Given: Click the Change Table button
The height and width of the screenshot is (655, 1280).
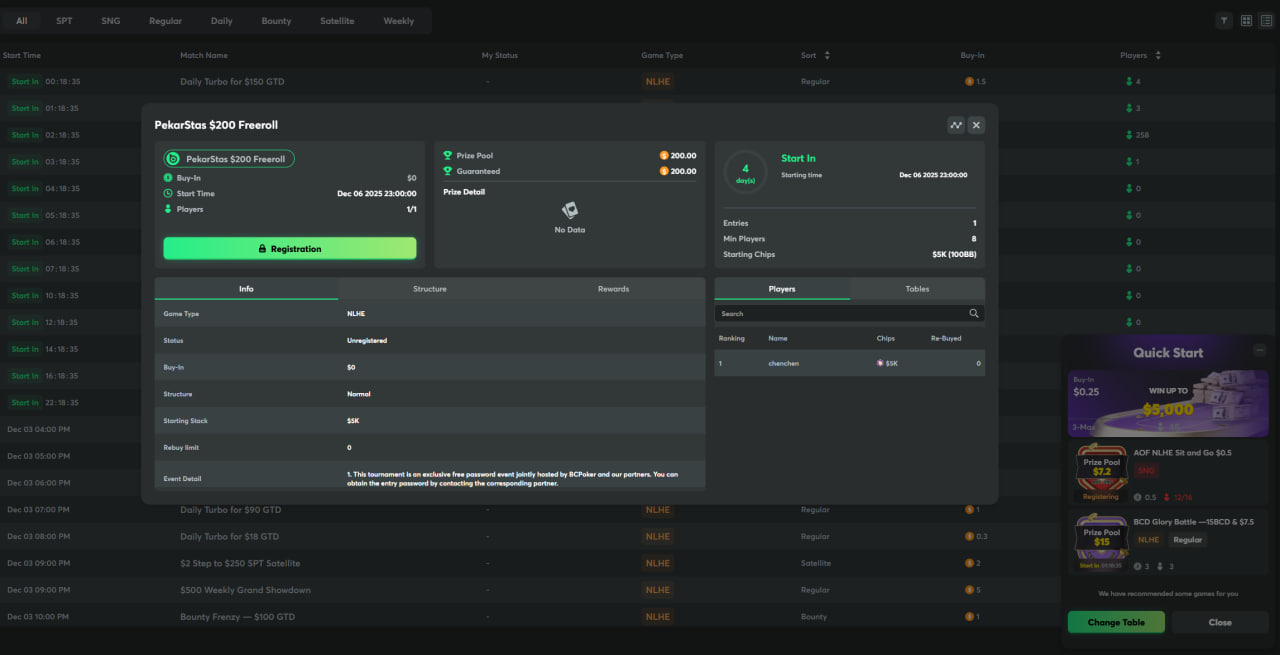Looking at the screenshot, I should click(x=1117, y=622).
